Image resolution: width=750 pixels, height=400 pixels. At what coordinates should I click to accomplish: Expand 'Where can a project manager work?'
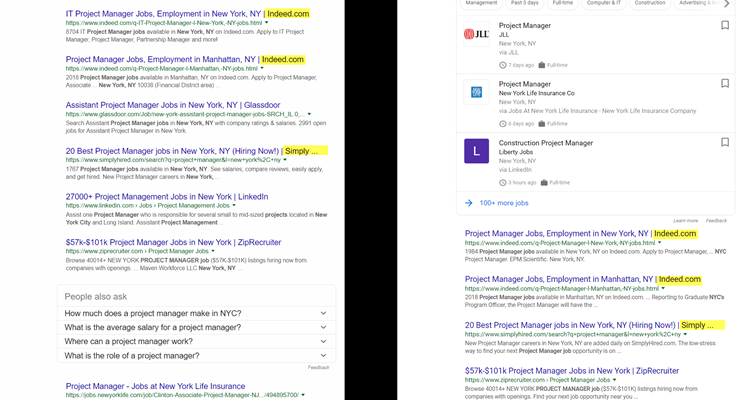tap(195, 341)
